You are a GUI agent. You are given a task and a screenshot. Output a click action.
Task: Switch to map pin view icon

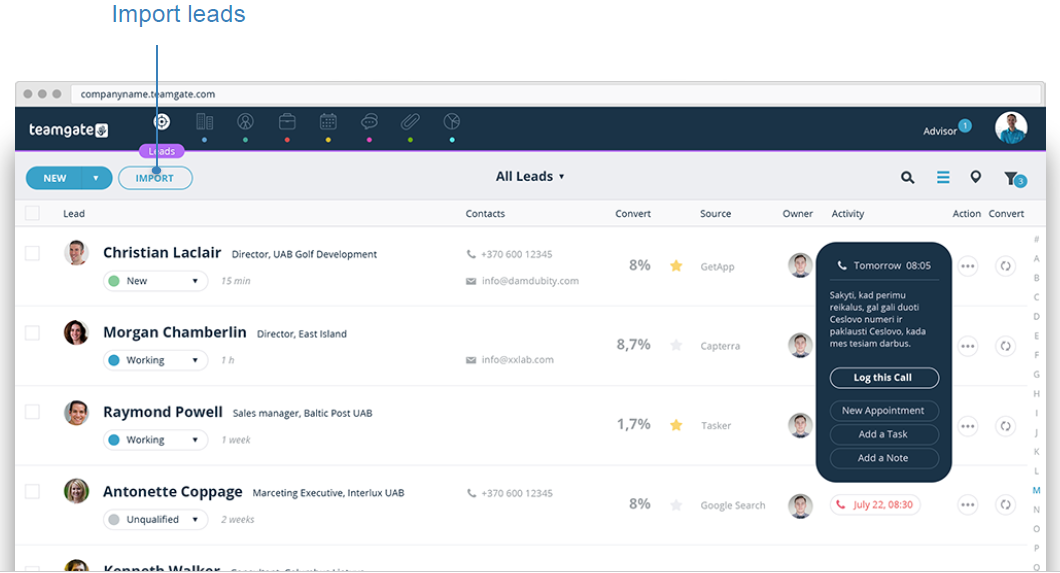coord(975,177)
